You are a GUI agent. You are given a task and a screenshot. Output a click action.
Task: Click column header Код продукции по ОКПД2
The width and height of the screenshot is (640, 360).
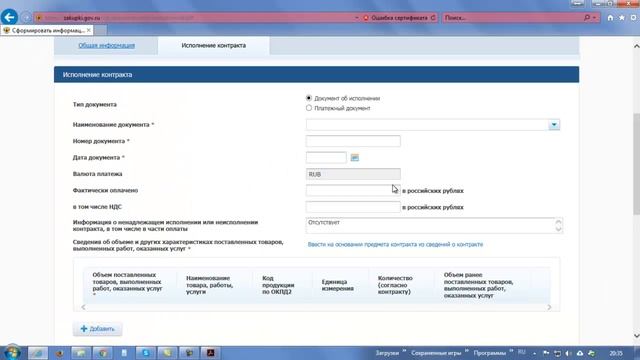tap(278, 285)
